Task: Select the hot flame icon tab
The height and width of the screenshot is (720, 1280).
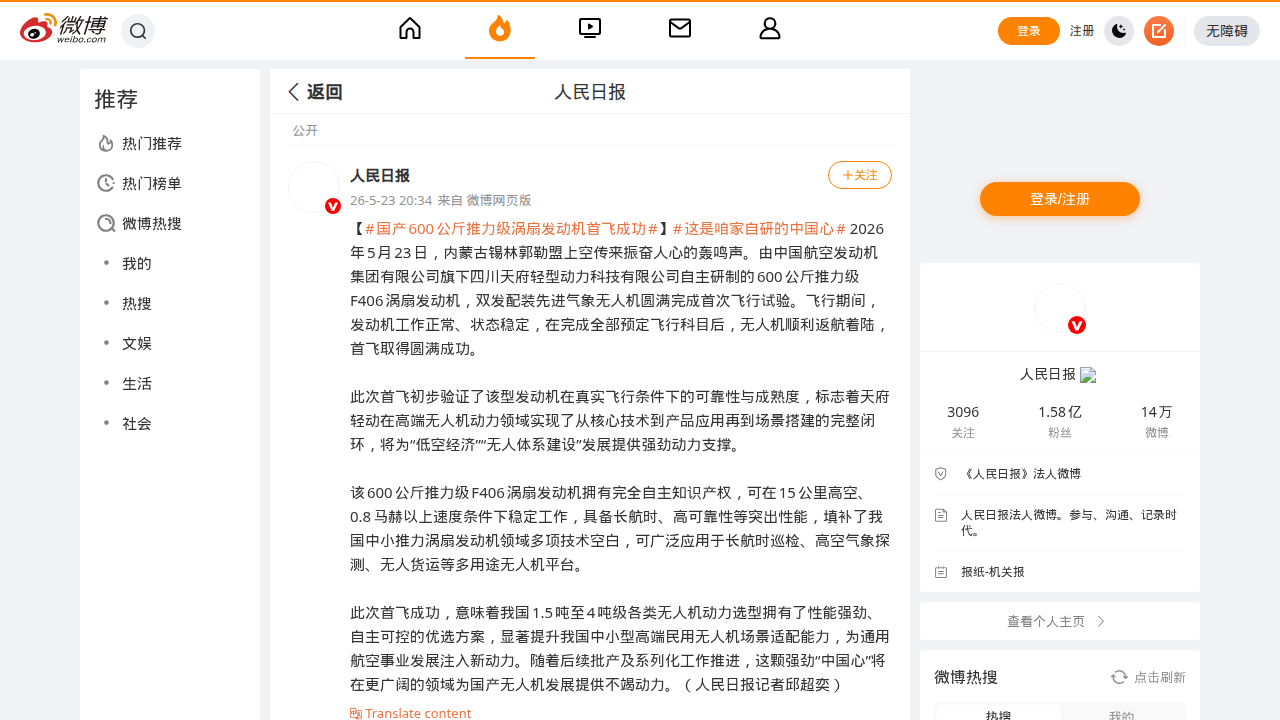Action: click(x=500, y=29)
